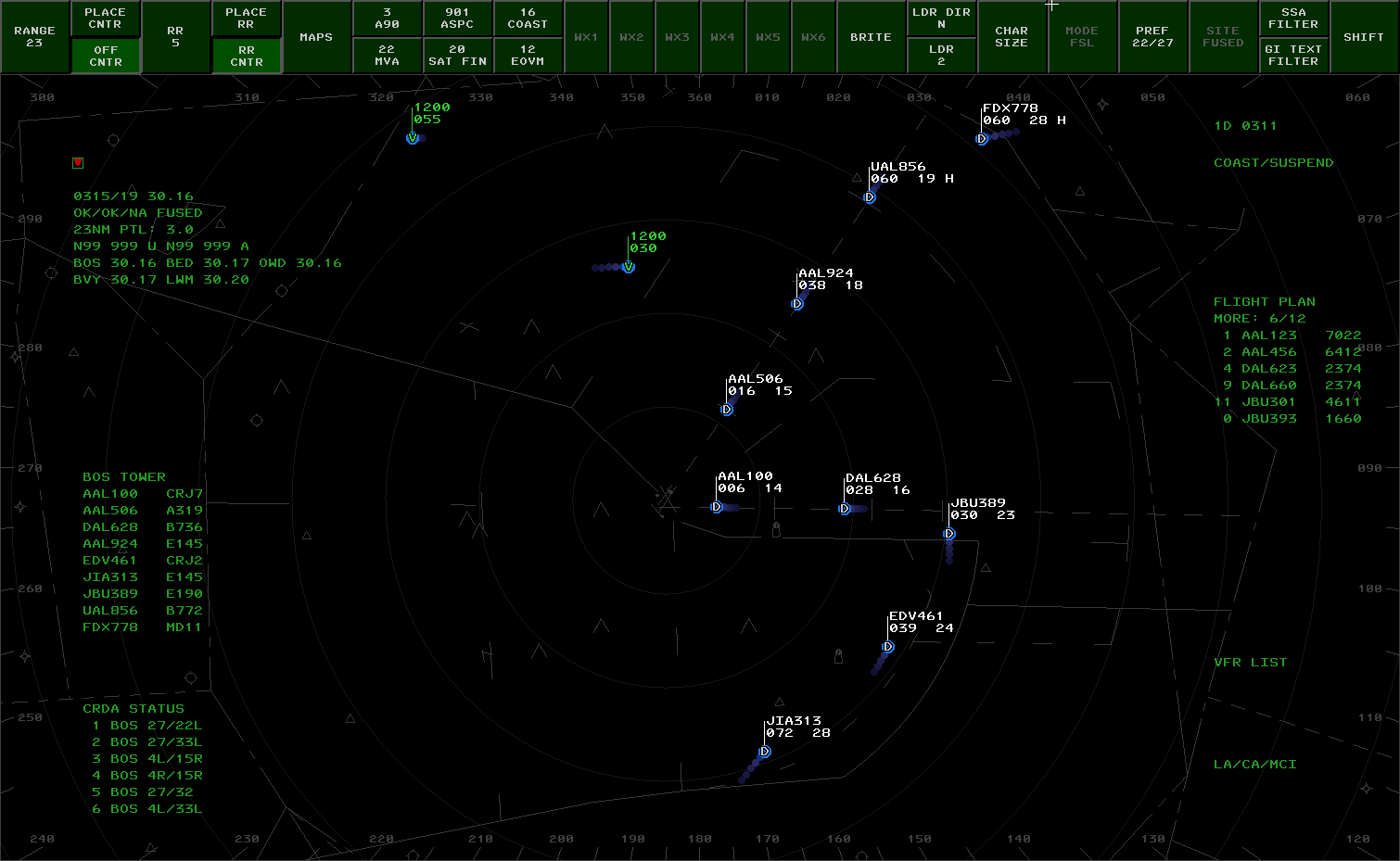Select the JIA313 aircraft target symbol

tap(765, 752)
